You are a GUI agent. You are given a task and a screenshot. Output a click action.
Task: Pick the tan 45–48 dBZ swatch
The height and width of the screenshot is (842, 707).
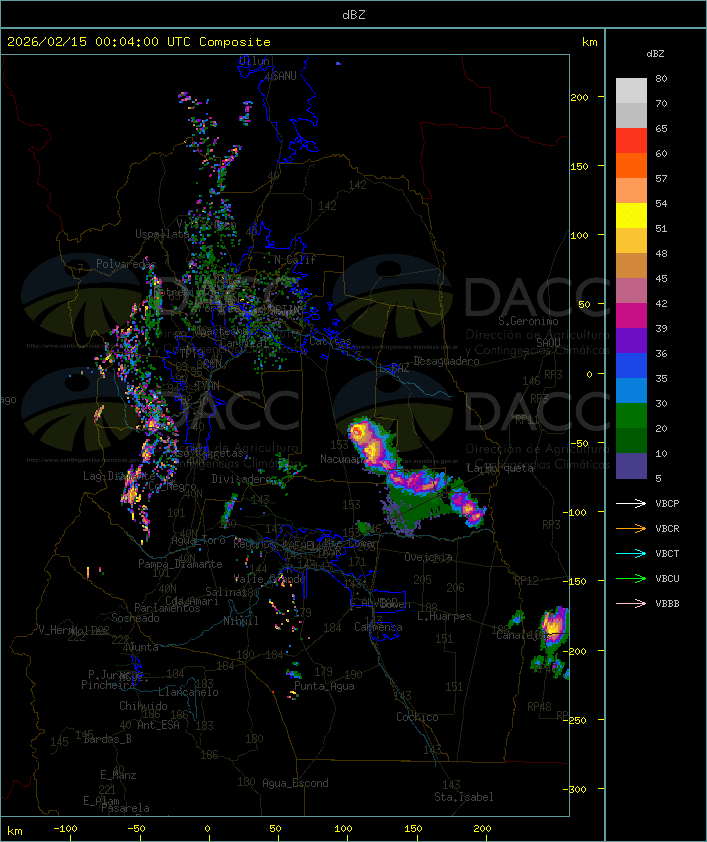(x=631, y=265)
